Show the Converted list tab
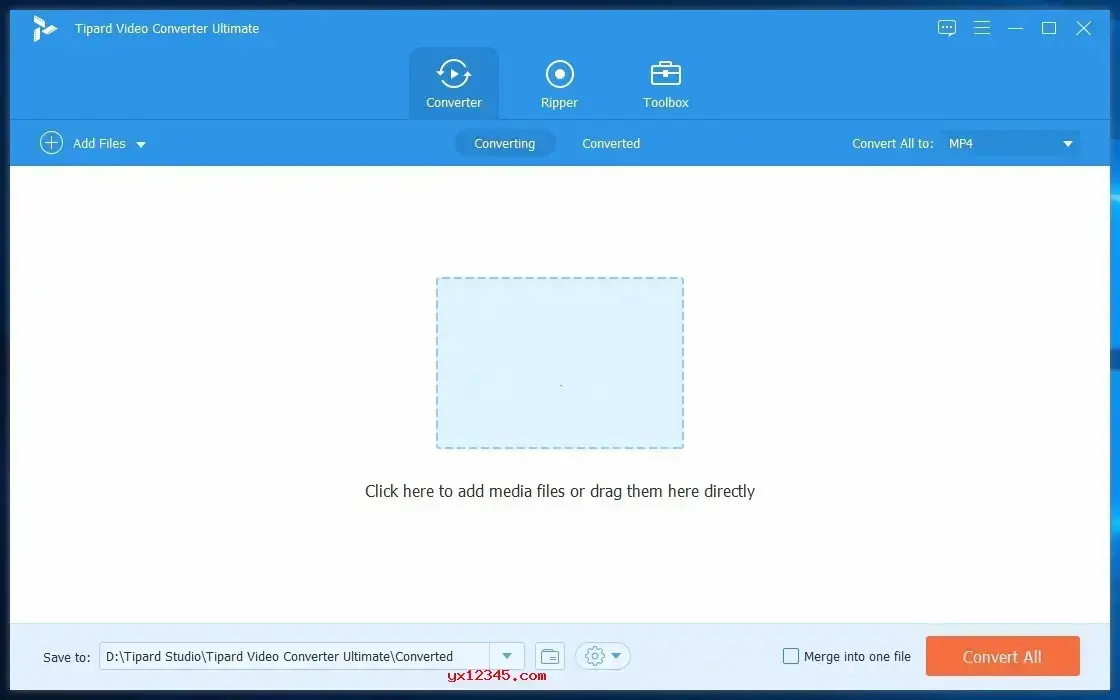The width and height of the screenshot is (1120, 700). pyautogui.click(x=611, y=144)
